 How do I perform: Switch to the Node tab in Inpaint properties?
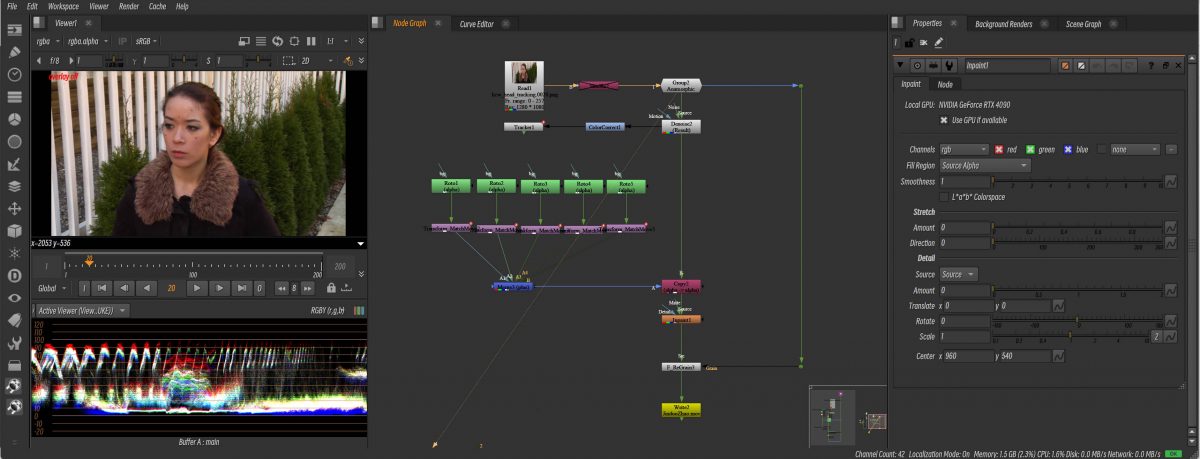[x=944, y=84]
